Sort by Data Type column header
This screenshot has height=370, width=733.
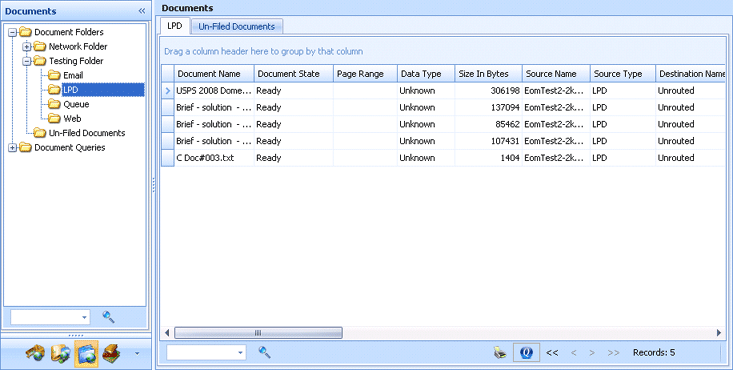coord(426,74)
